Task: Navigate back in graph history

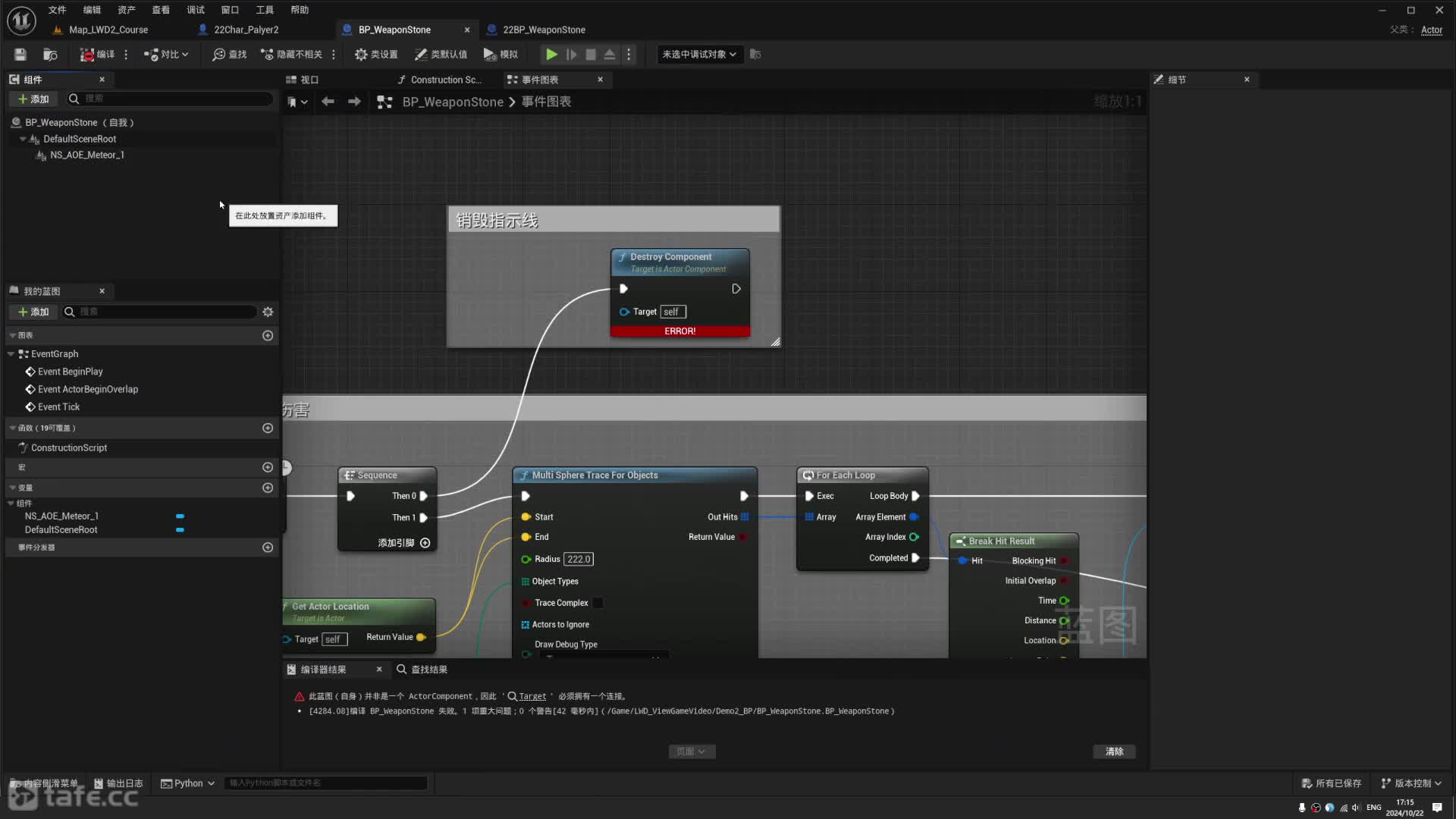Action: coord(328,102)
